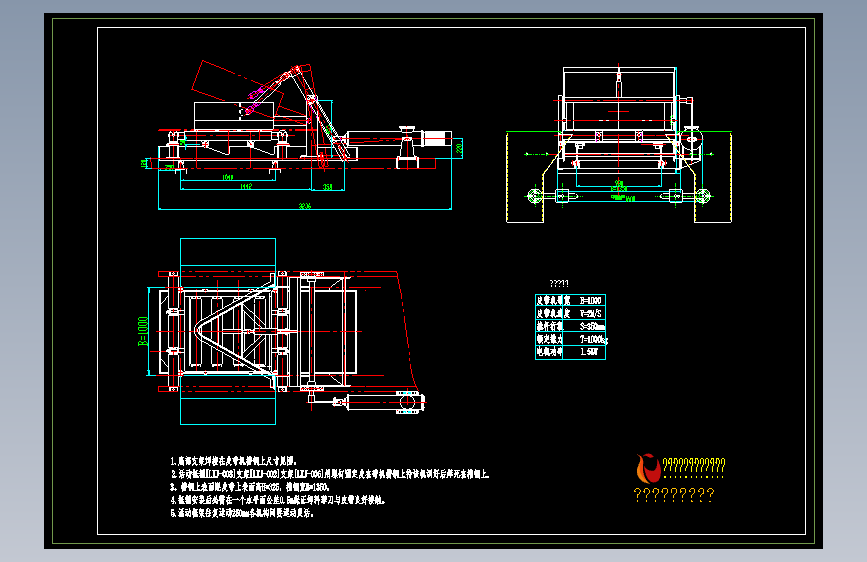867x562 pixels.
Task: Click the B=1000 vertical dimension label
Action: pos(143,331)
